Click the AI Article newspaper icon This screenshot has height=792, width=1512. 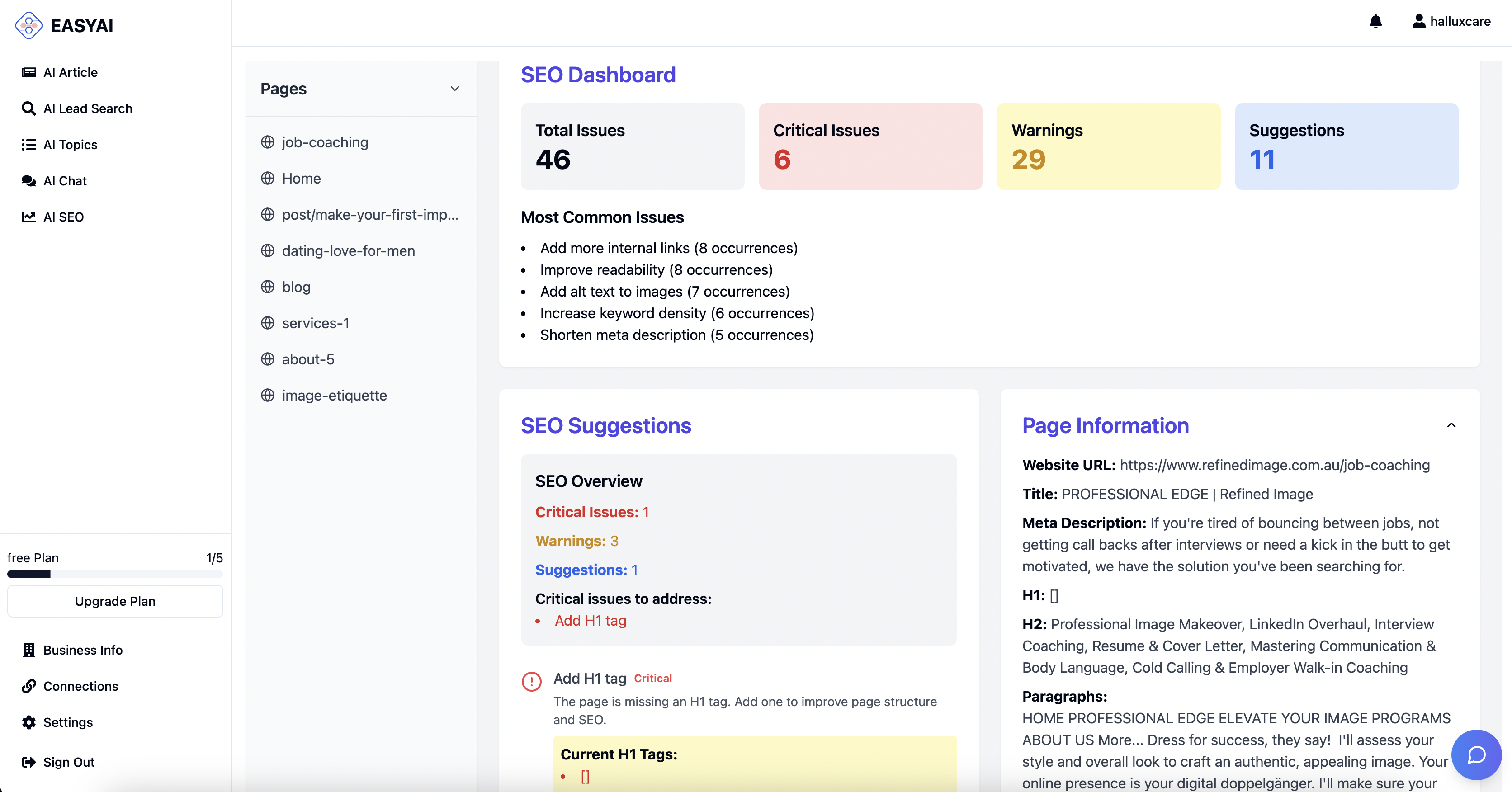[28, 72]
